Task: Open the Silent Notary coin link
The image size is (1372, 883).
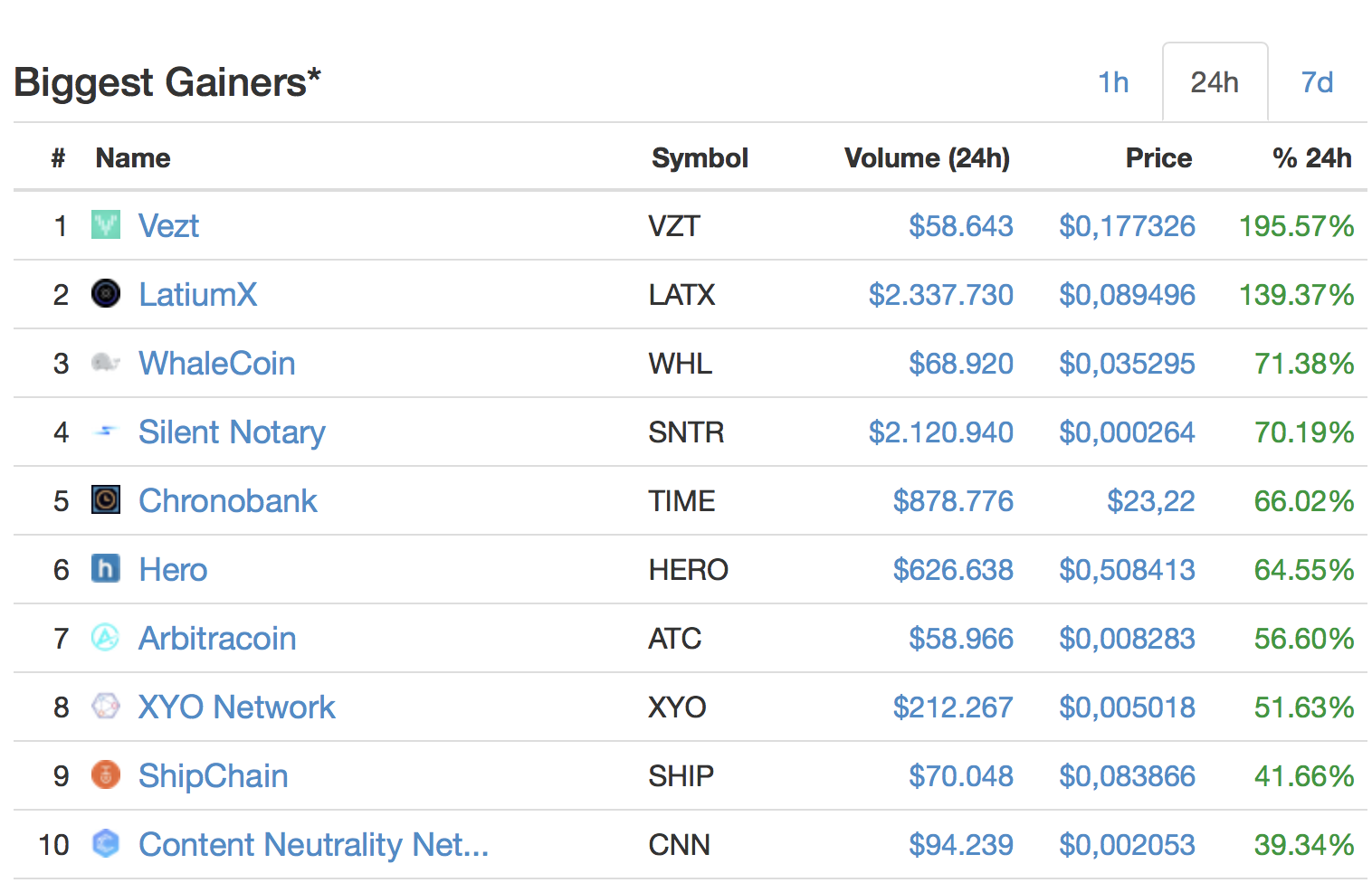Action: tap(232, 432)
